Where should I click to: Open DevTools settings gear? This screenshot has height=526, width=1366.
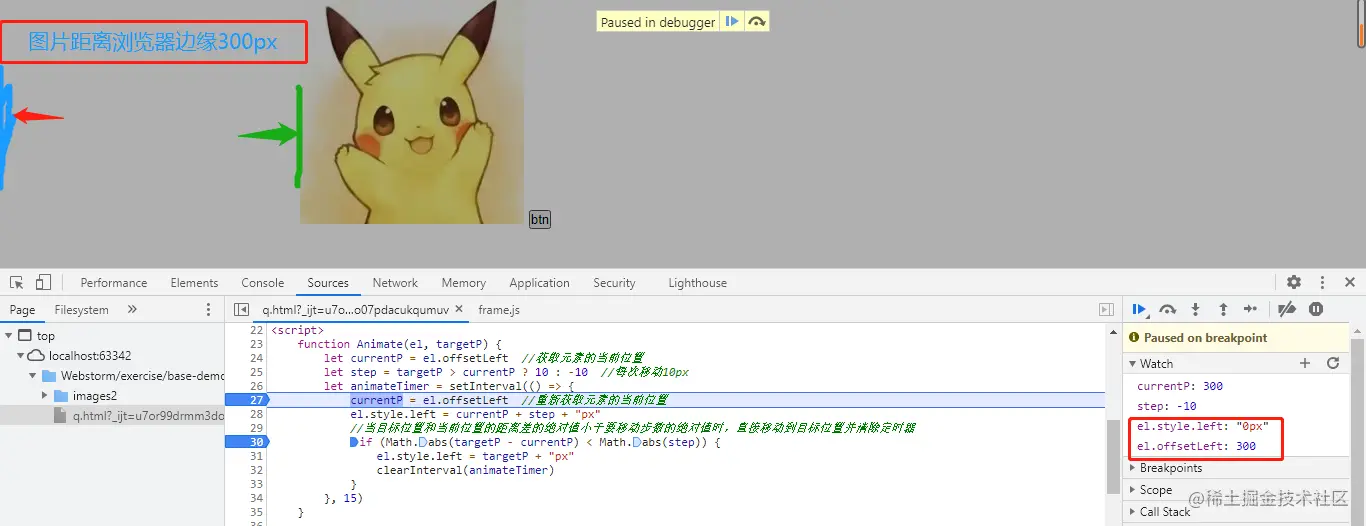point(1294,283)
